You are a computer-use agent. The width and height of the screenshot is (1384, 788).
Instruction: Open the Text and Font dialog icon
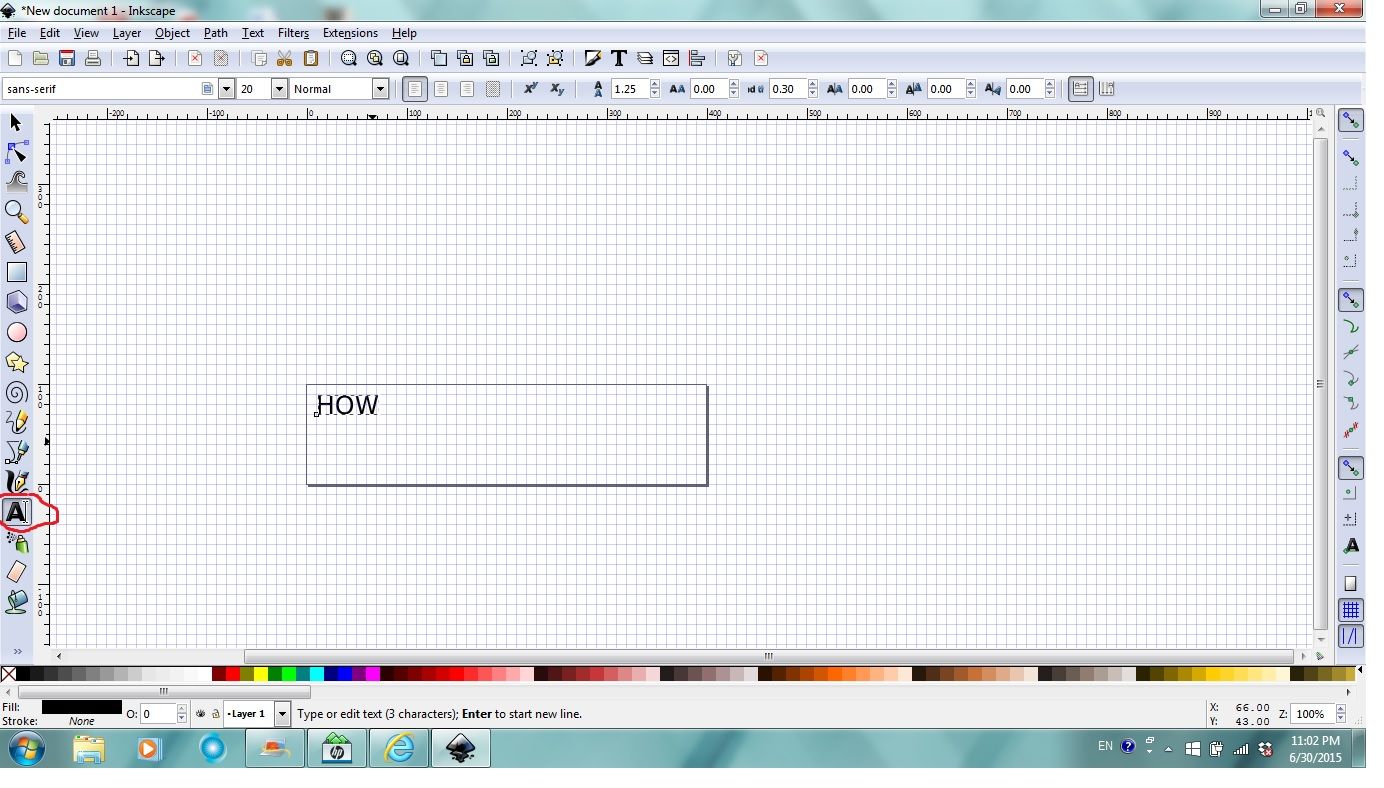point(618,58)
